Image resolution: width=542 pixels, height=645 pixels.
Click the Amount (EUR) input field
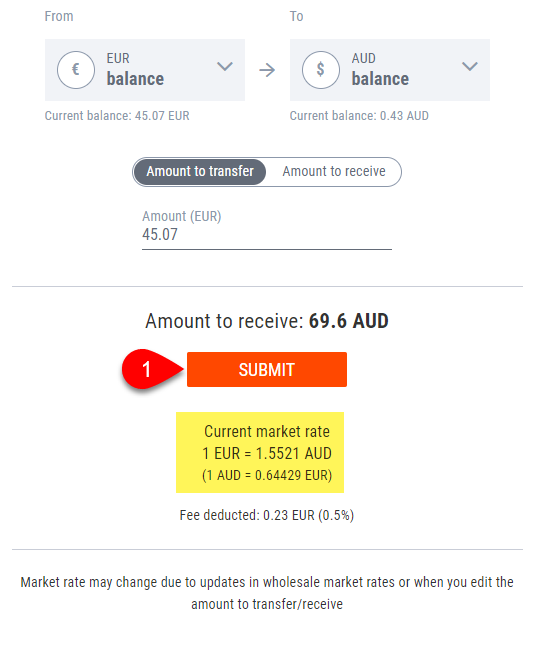coord(267,234)
